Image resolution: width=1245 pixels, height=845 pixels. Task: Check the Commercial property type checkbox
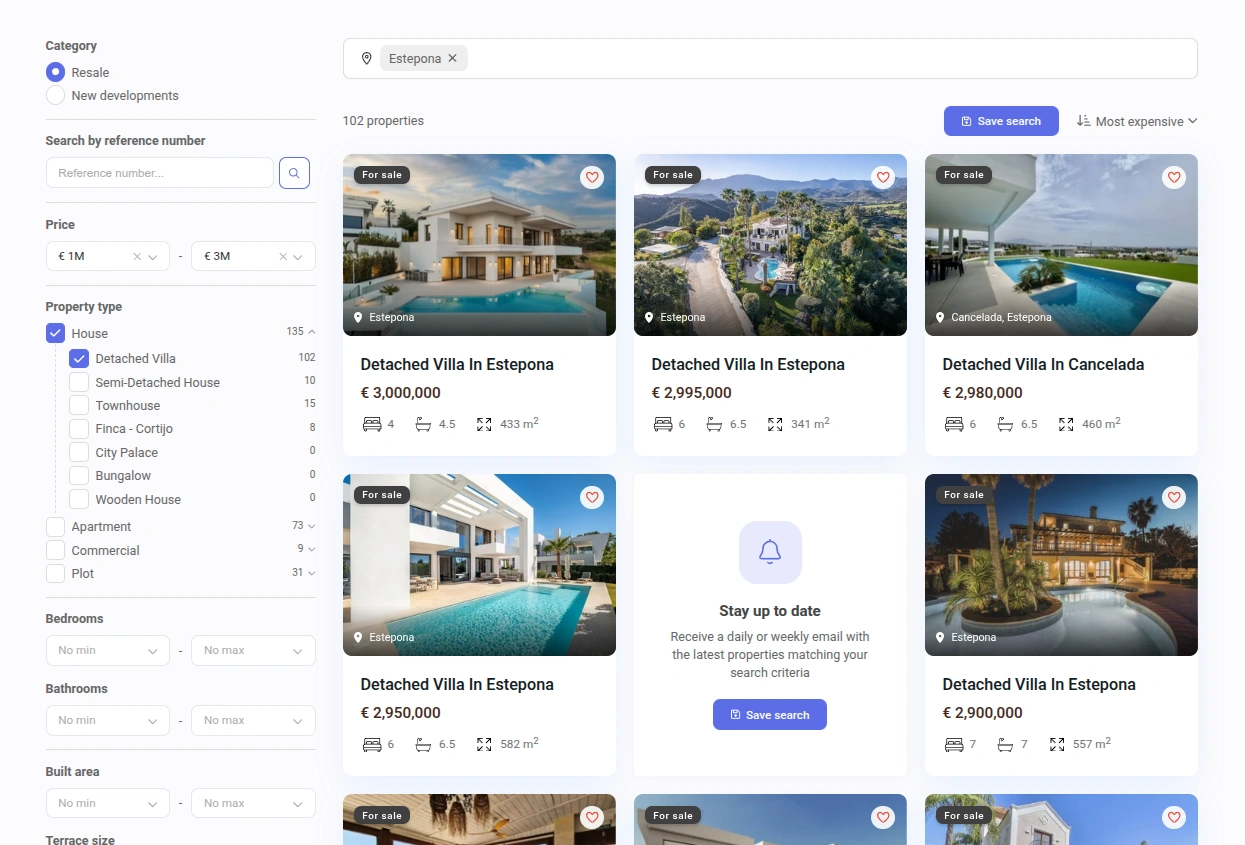point(56,550)
